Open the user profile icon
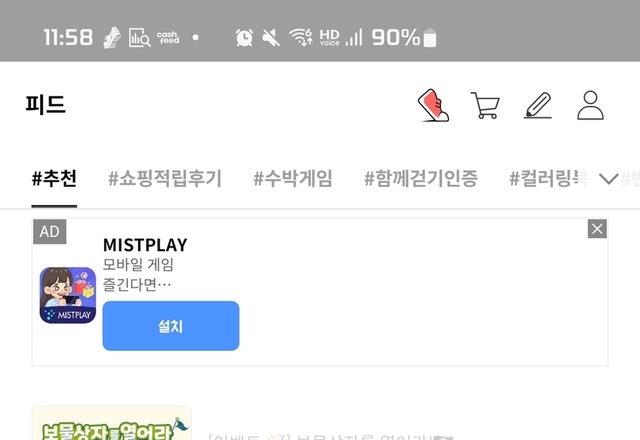 point(590,105)
